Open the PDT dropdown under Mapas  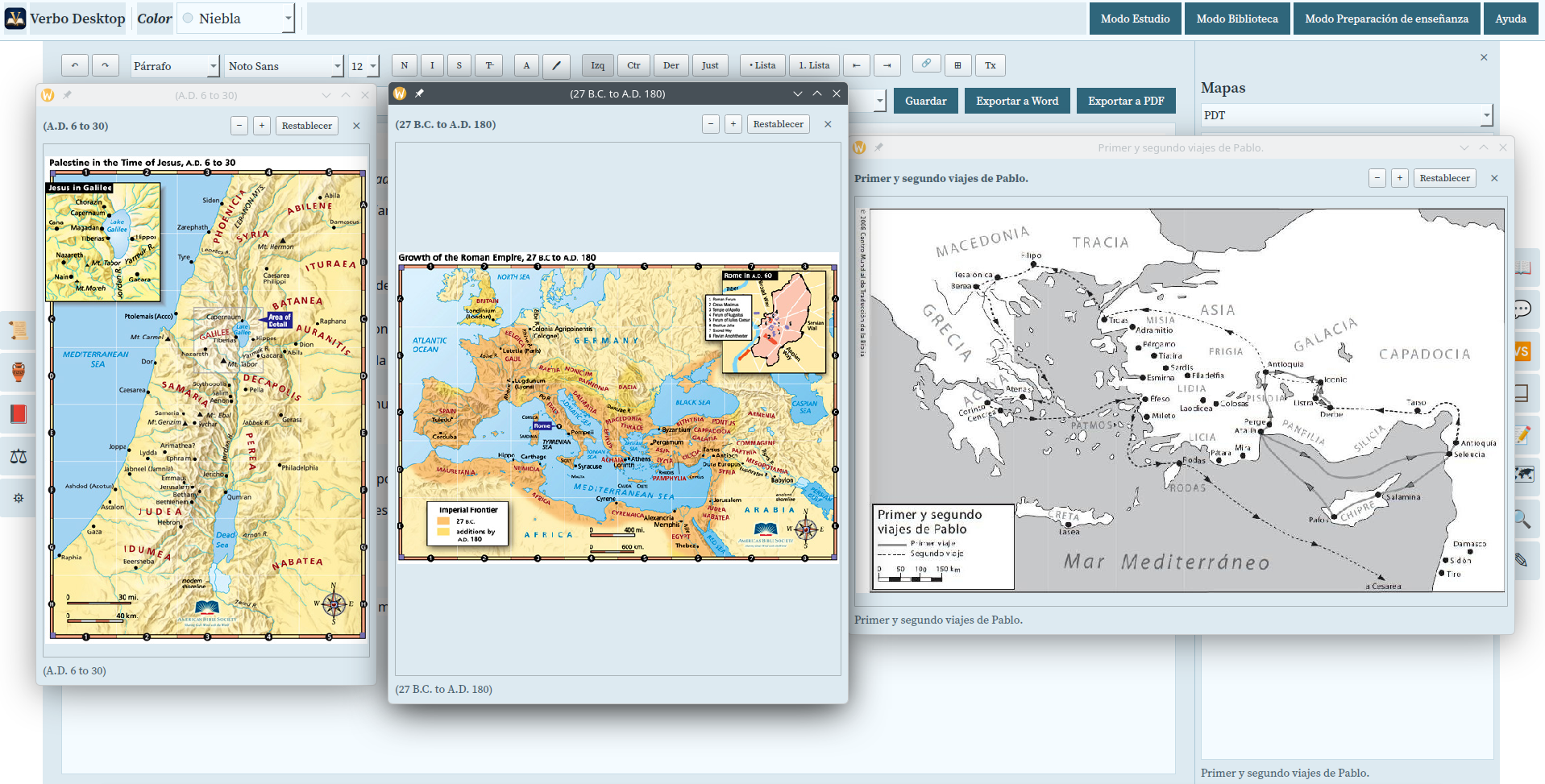tap(1347, 115)
